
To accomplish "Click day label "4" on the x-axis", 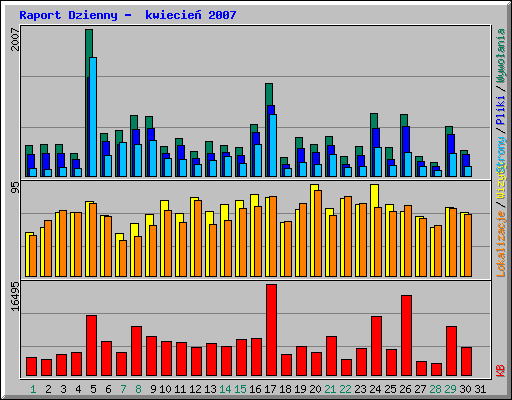I will pos(78,389).
